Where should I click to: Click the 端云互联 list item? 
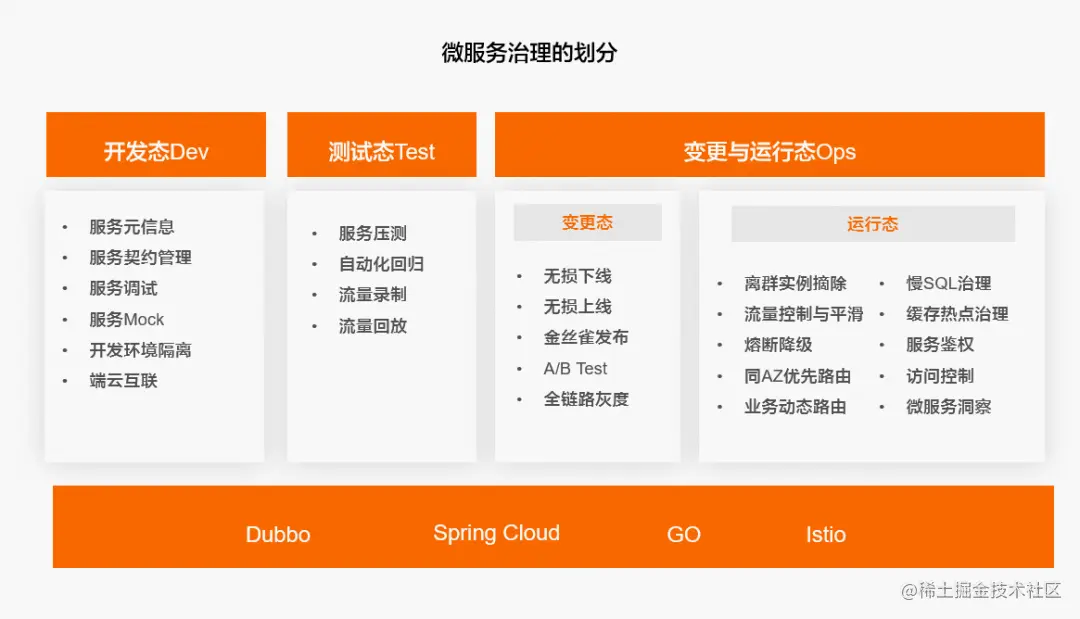point(123,381)
